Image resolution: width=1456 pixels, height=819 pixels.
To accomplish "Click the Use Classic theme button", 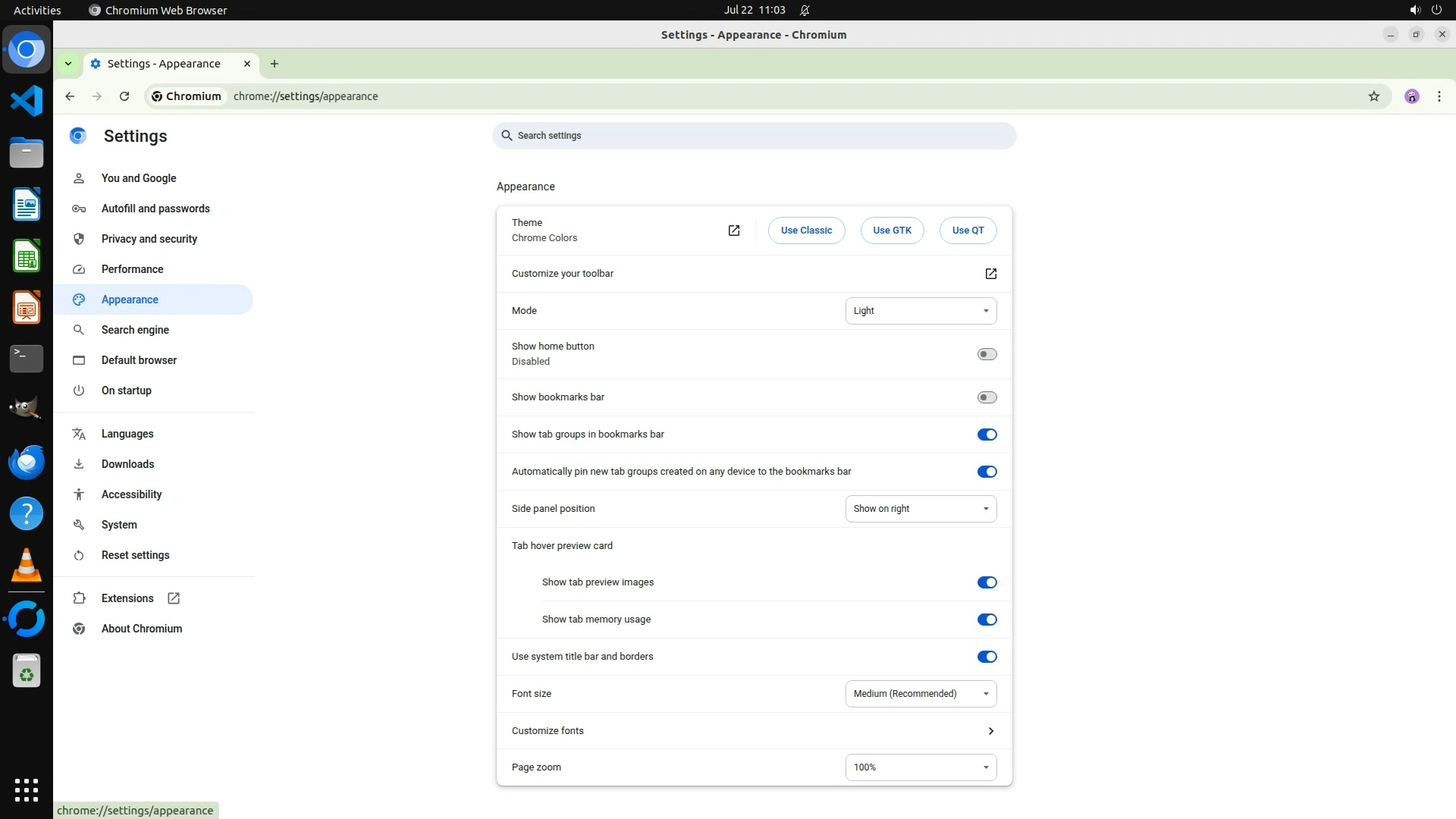I will (x=805, y=231).
